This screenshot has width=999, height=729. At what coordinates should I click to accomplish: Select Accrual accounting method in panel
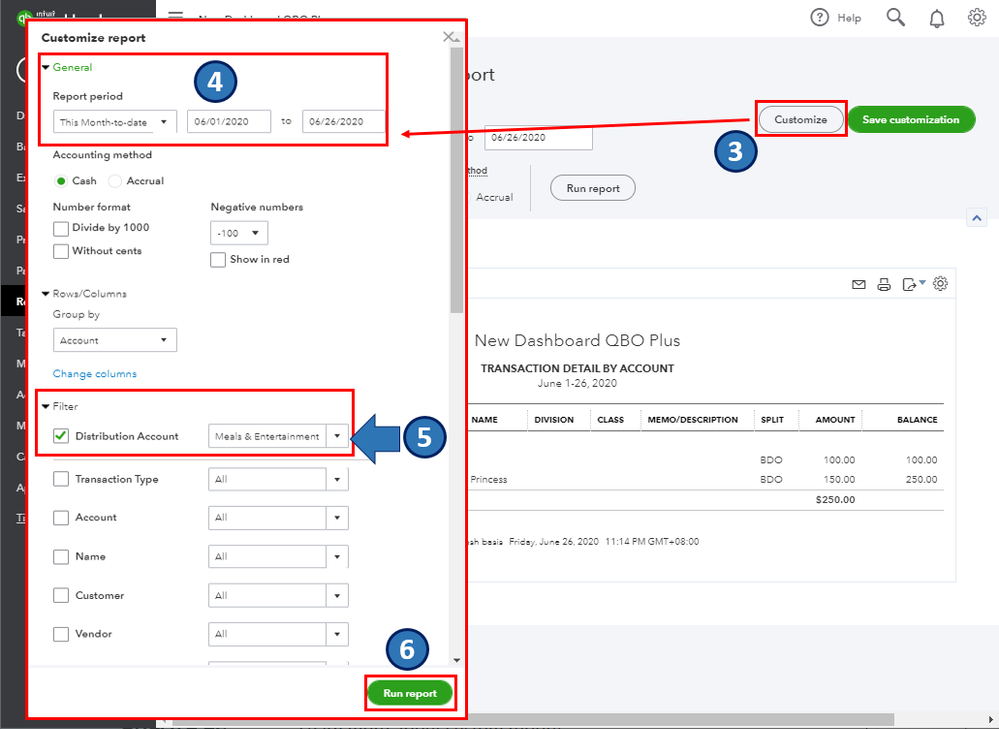point(115,181)
